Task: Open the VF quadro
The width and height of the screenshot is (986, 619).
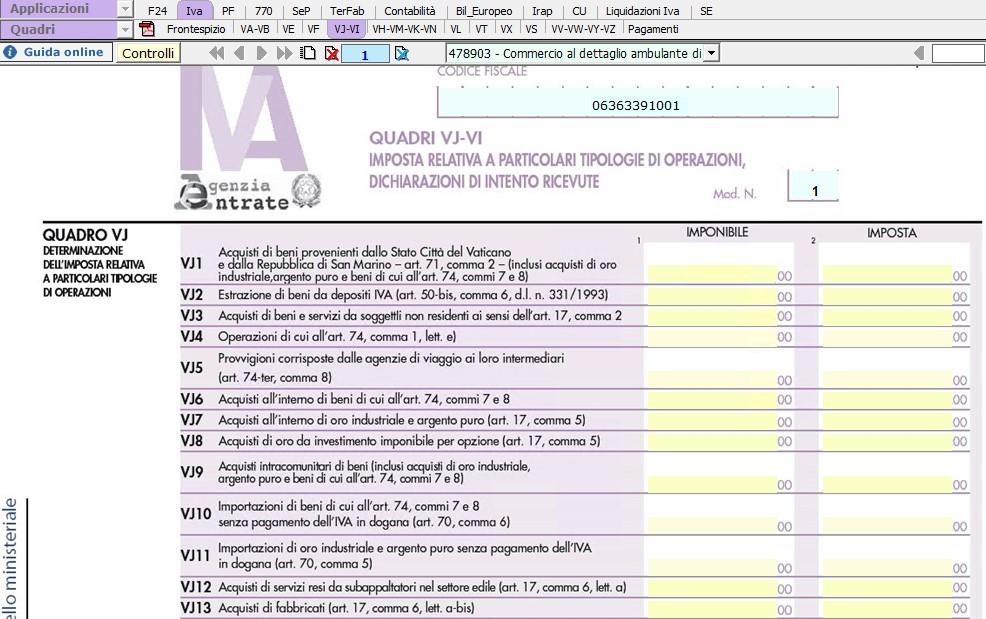Action: pyautogui.click(x=313, y=29)
